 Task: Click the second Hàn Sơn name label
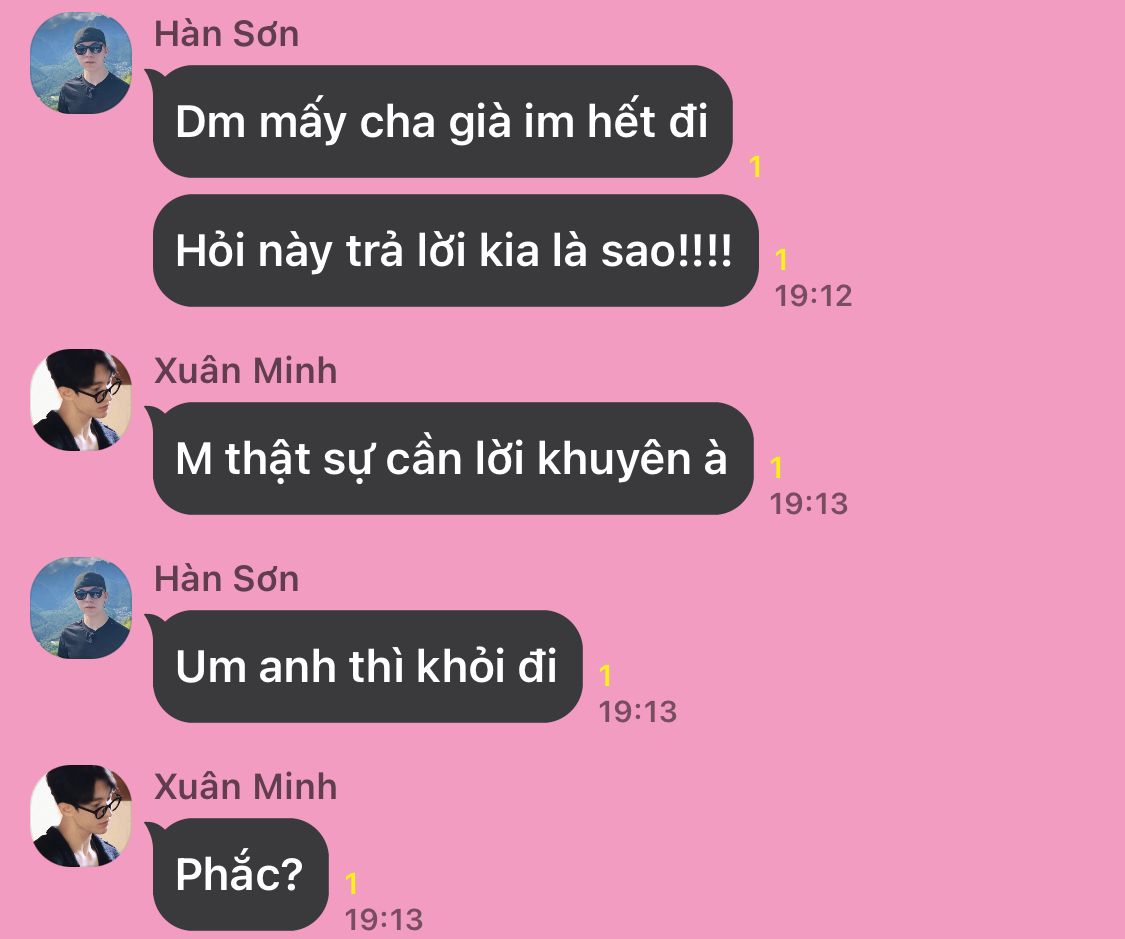pyautogui.click(x=227, y=579)
